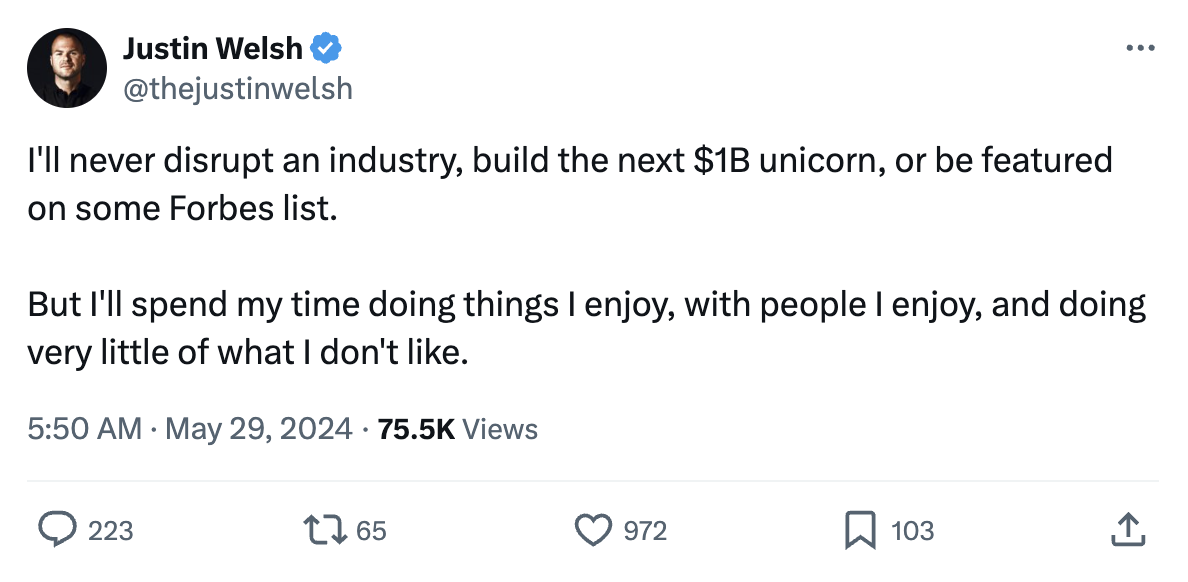The width and height of the screenshot is (1188, 582).
Task: Like the tweet with the heart icon
Action: click(x=595, y=530)
